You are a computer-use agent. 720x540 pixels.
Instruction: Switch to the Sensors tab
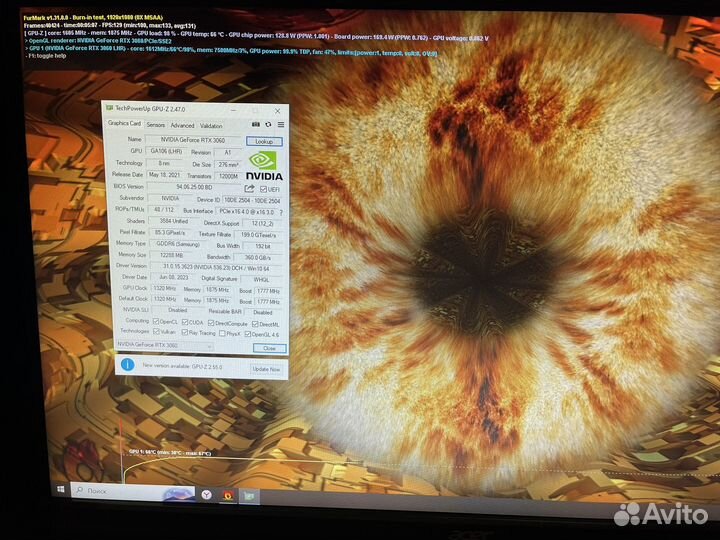coord(156,125)
